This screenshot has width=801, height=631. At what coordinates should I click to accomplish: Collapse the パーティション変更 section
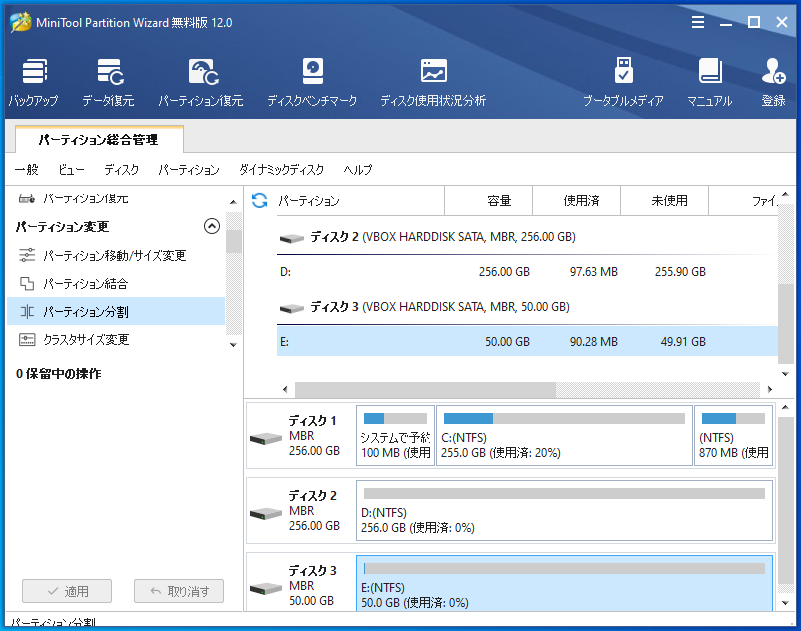pos(212,226)
